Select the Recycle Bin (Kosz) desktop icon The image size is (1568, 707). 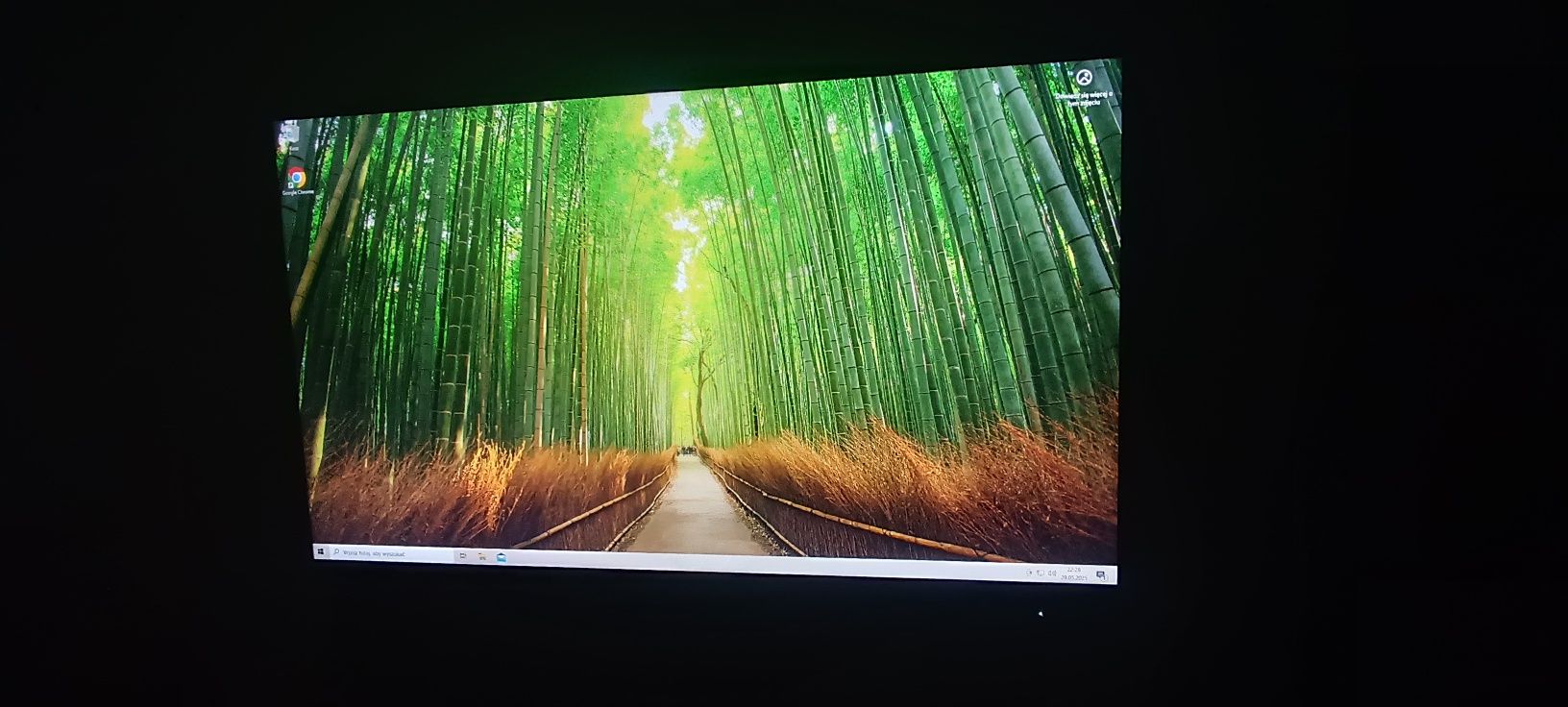(287, 135)
